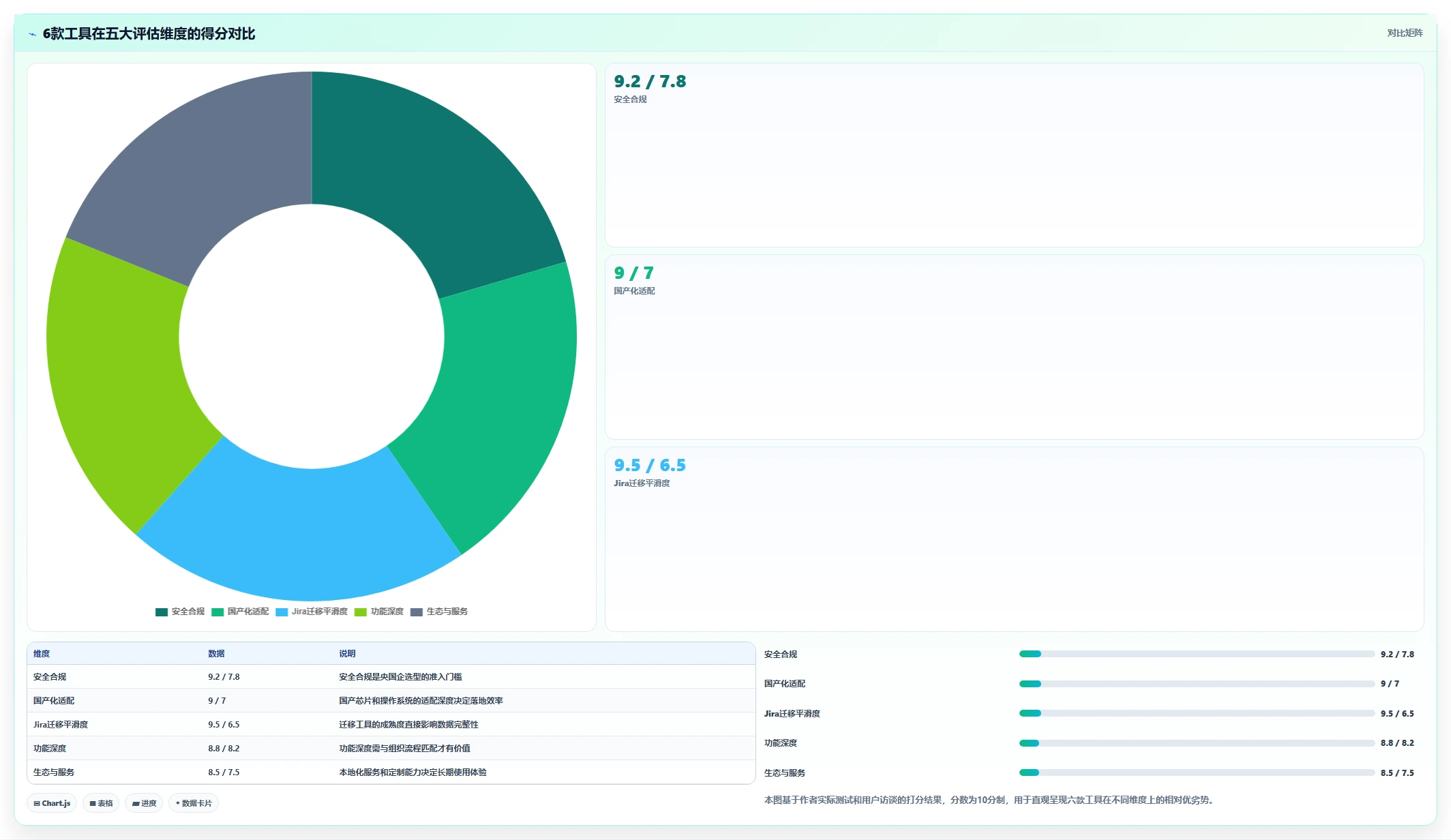Click the 安全合规 cell in the table

(50, 677)
